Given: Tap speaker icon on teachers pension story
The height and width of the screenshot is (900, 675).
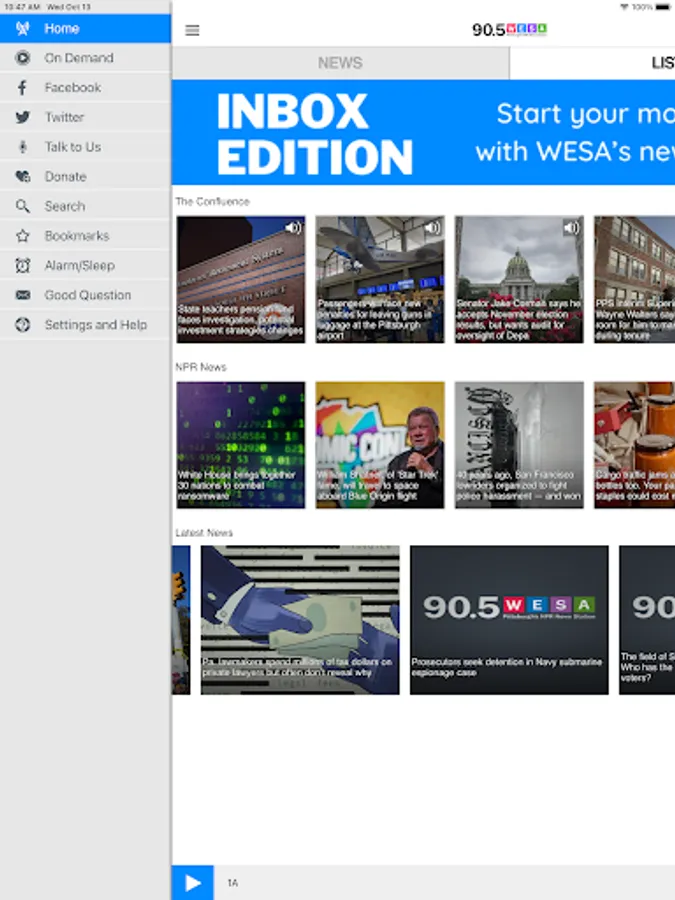Looking at the screenshot, I should pyautogui.click(x=293, y=228).
